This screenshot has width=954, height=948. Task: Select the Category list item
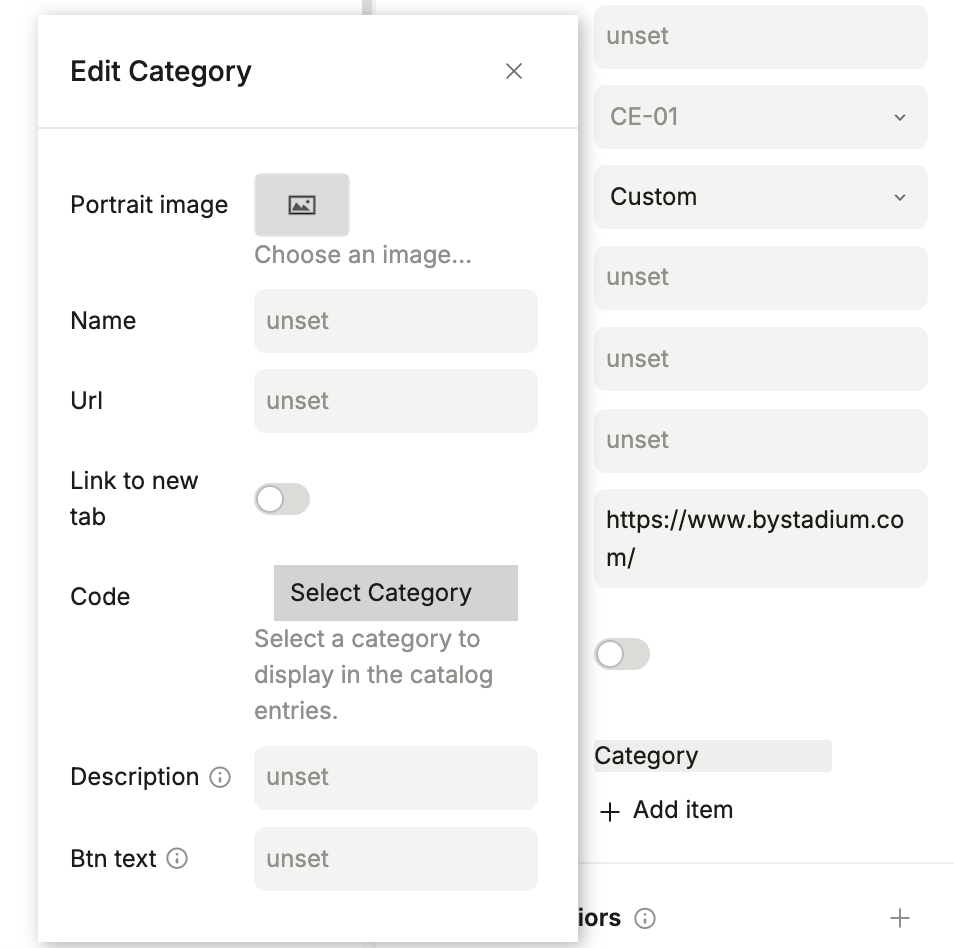click(x=712, y=756)
